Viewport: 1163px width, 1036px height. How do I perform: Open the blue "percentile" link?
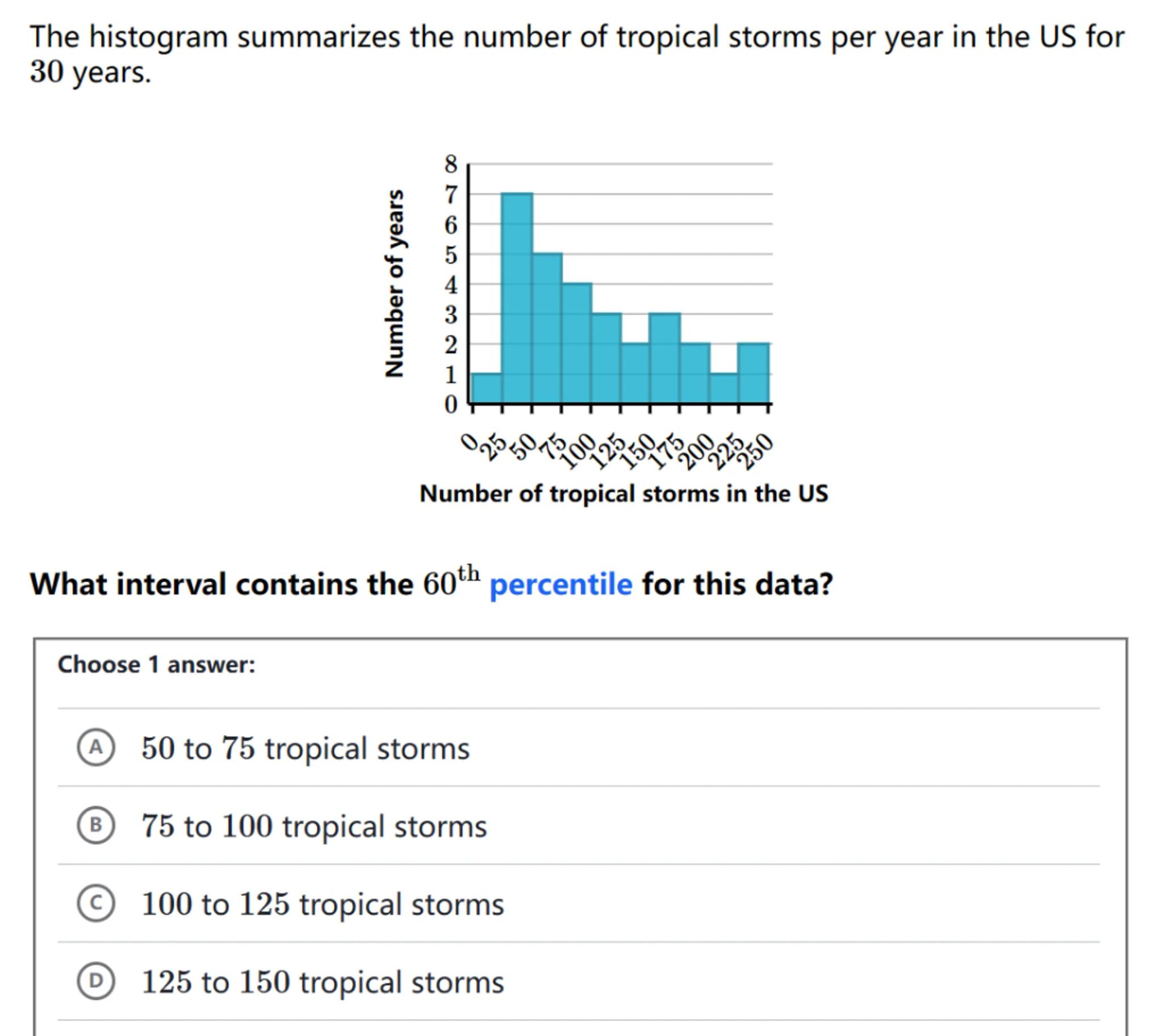coord(560,585)
